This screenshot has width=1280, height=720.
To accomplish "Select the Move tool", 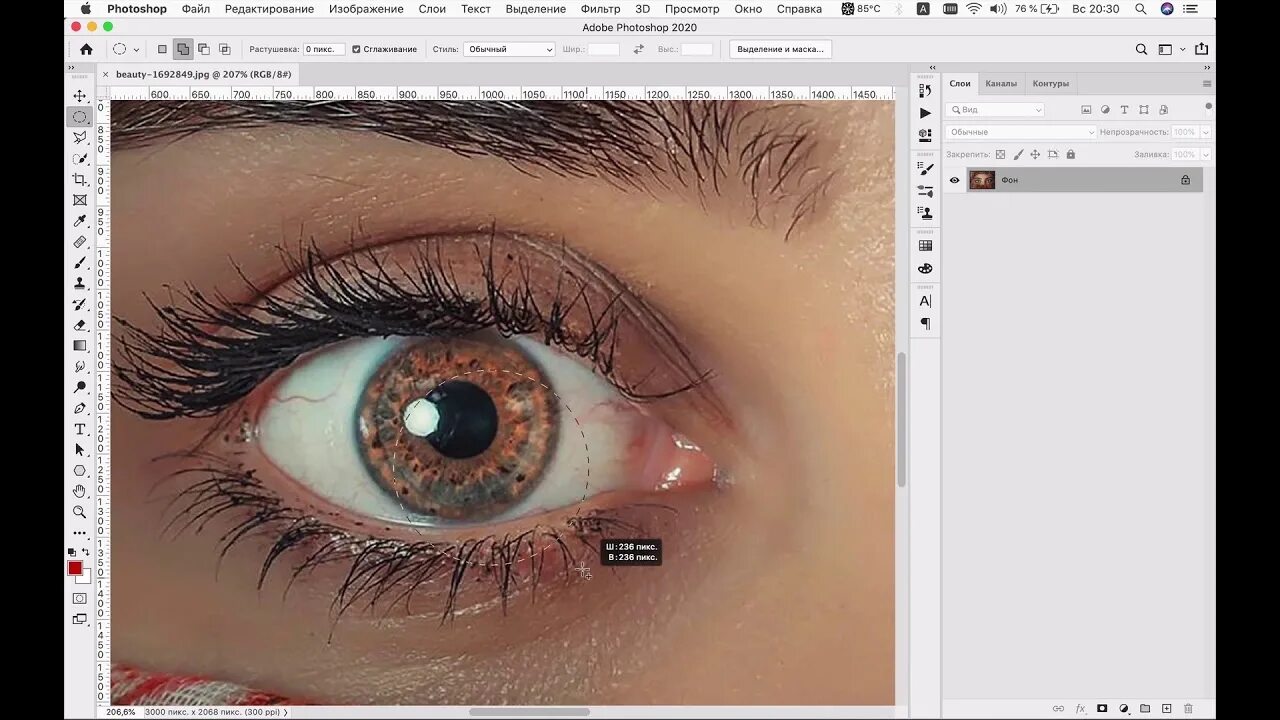I will point(80,96).
